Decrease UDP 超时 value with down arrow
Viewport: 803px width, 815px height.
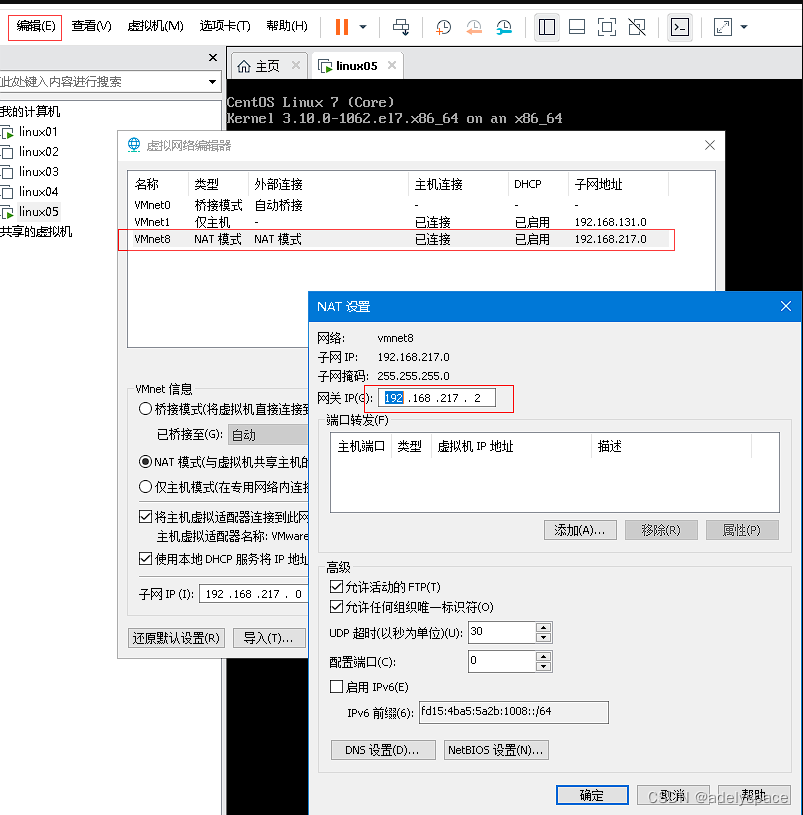[543, 638]
